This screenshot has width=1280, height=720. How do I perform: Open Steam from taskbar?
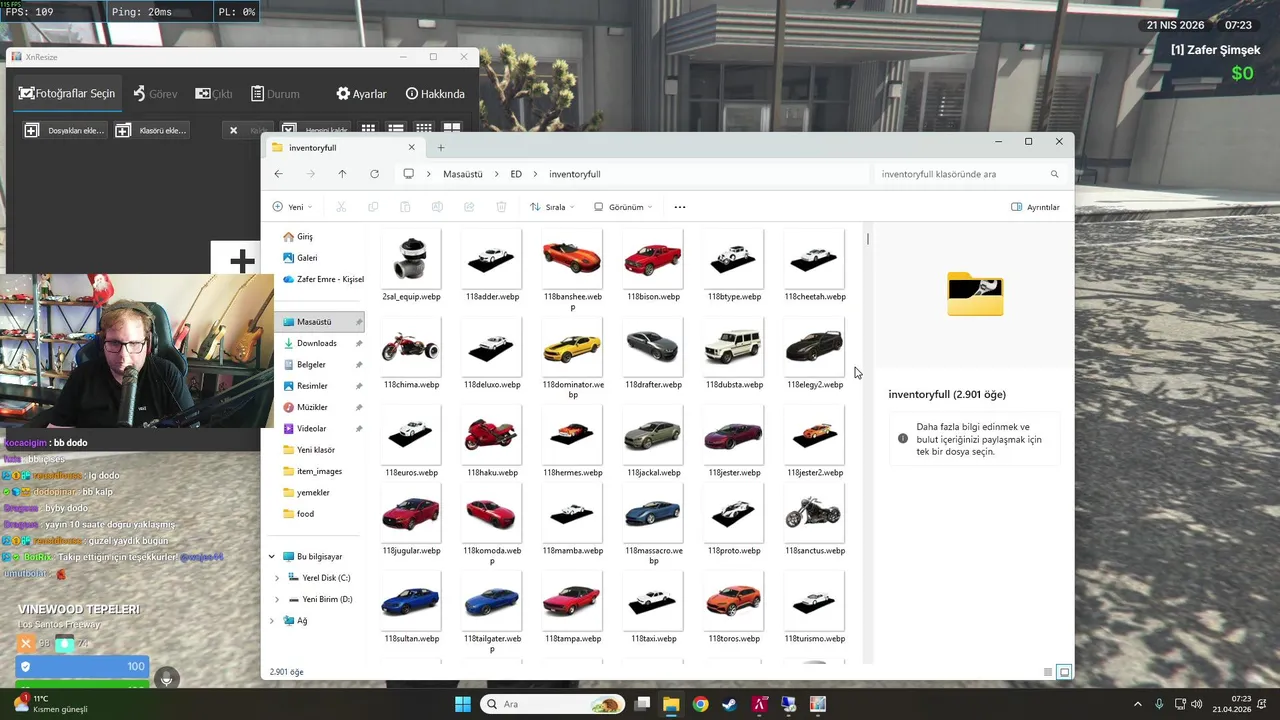click(x=730, y=704)
